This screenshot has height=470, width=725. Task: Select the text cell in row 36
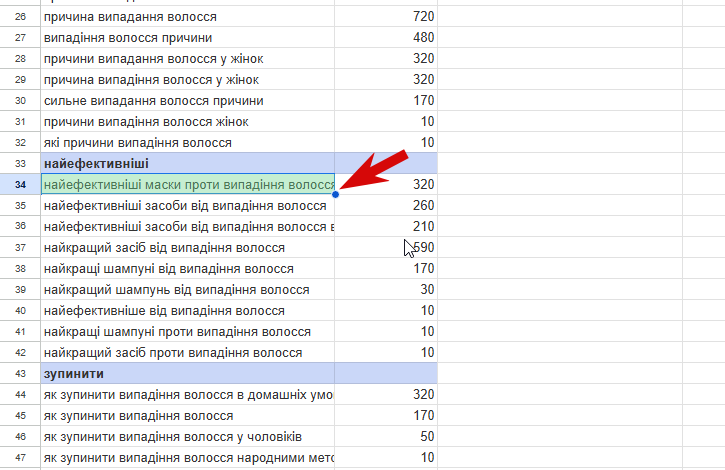[188, 226]
